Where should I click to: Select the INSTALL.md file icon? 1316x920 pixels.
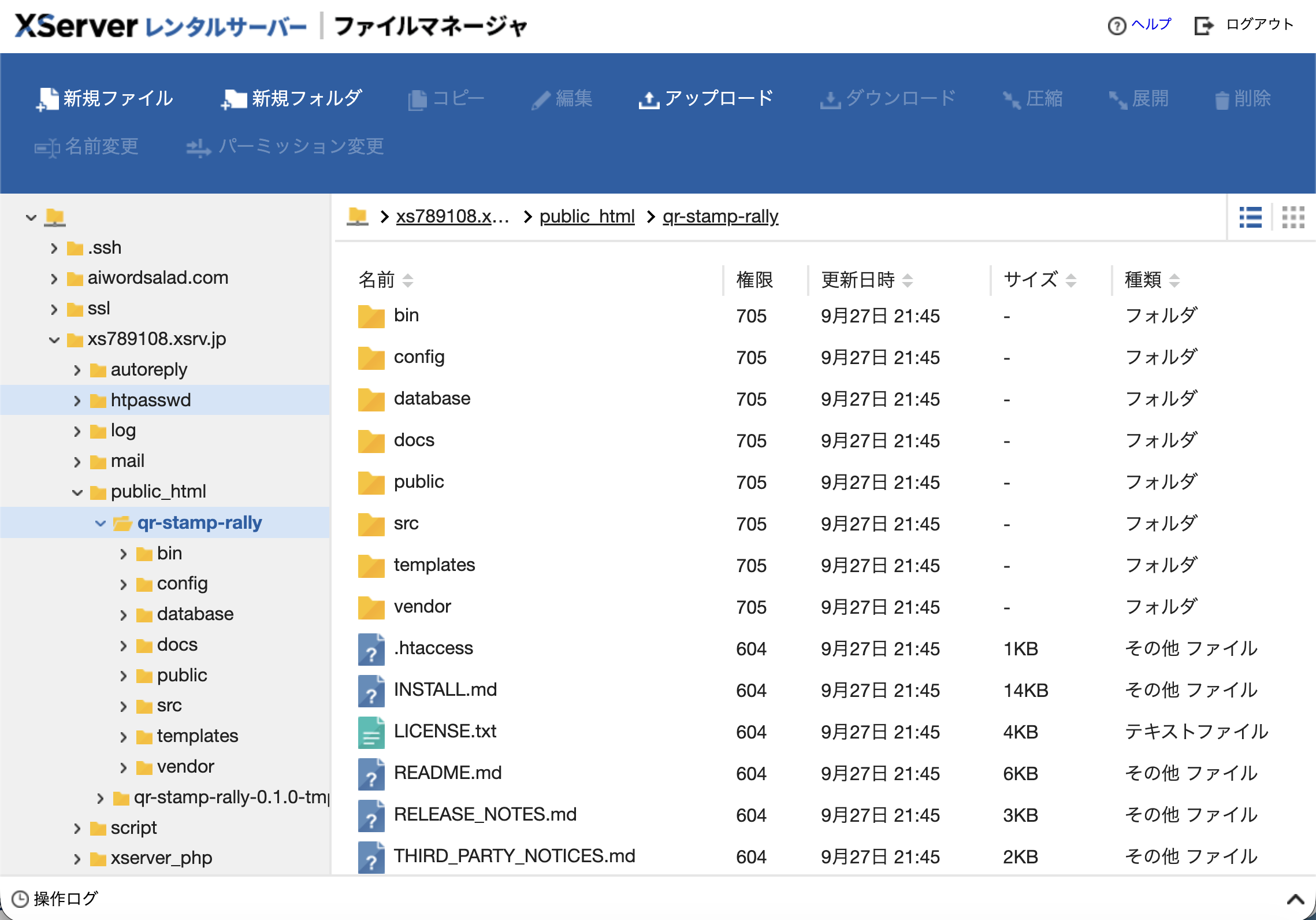click(371, 690)
